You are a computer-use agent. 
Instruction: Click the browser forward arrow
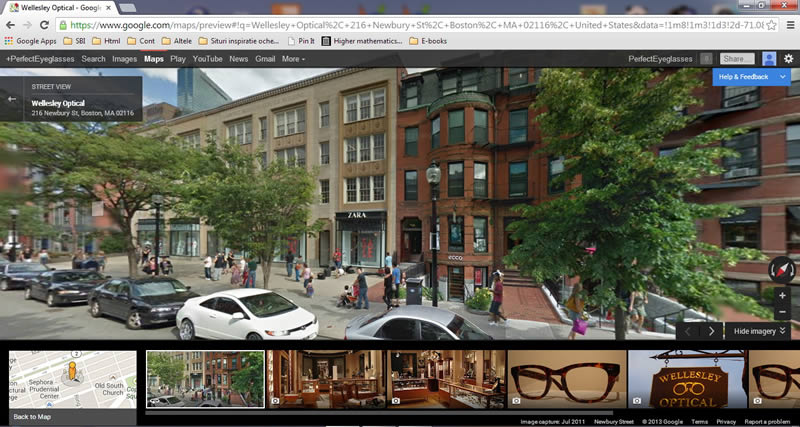pyautogui.click(x=27, y=25)
